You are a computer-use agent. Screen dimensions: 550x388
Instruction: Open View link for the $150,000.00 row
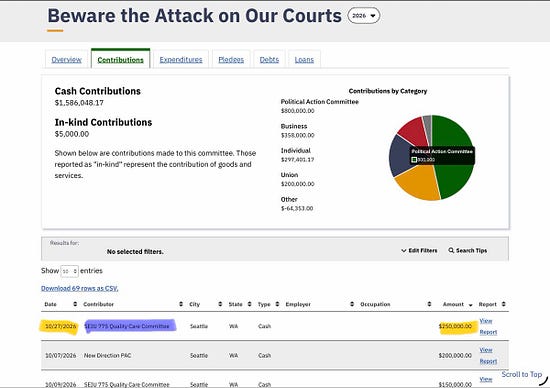click(x=486, y=379)
